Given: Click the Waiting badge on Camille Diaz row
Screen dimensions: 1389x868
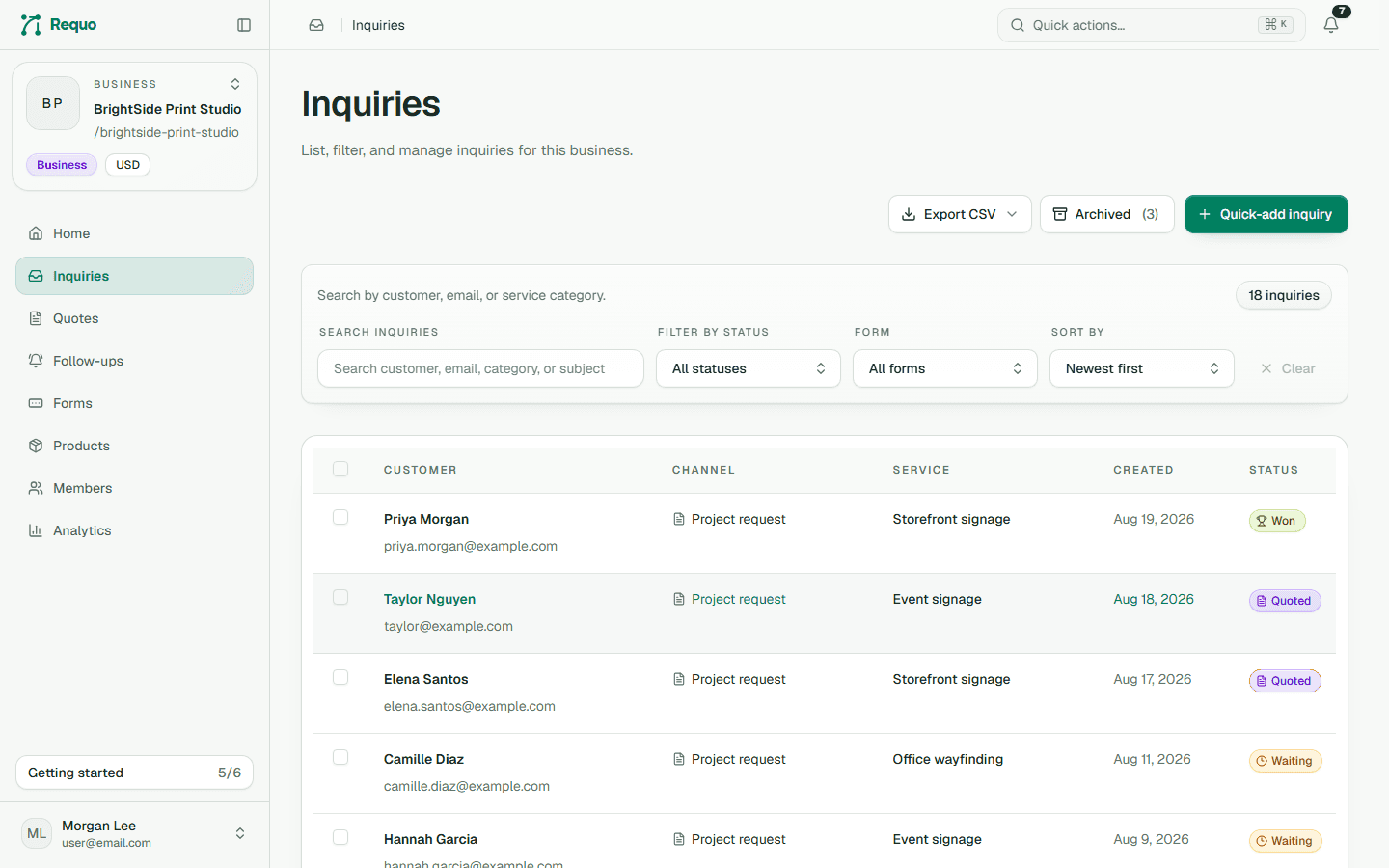Looking at the screenshot, I should tap(1286, 761).
